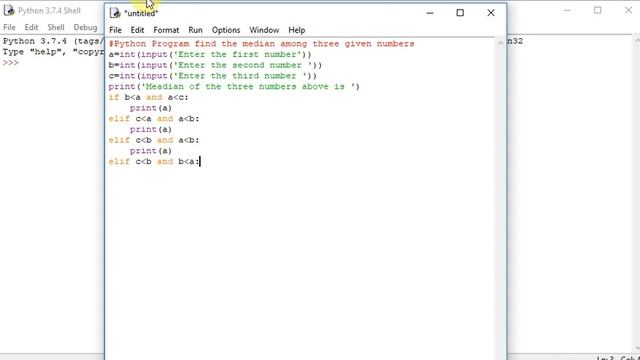
Task: Click the print 'Meadian of the three numbers' line
Action: pyautogui.click(x=234, y=87)
